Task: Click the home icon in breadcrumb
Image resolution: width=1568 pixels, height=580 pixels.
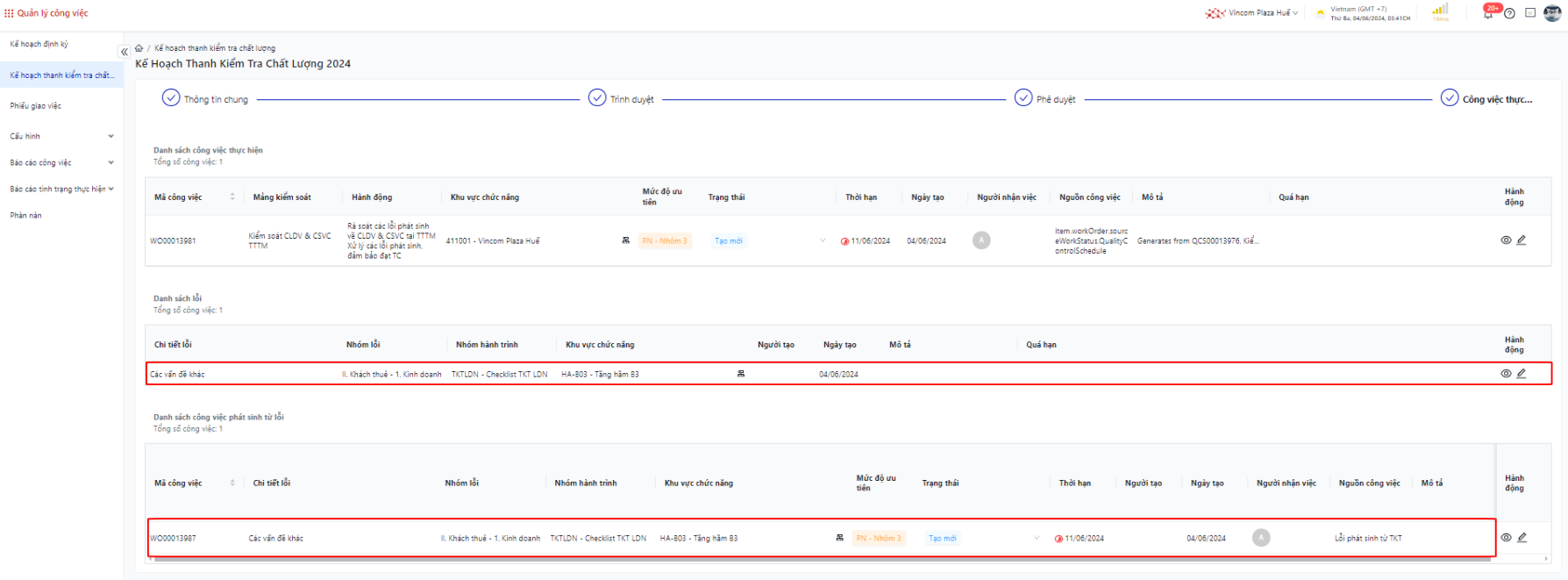Action: pyautogui.click(x=139, y=48)
